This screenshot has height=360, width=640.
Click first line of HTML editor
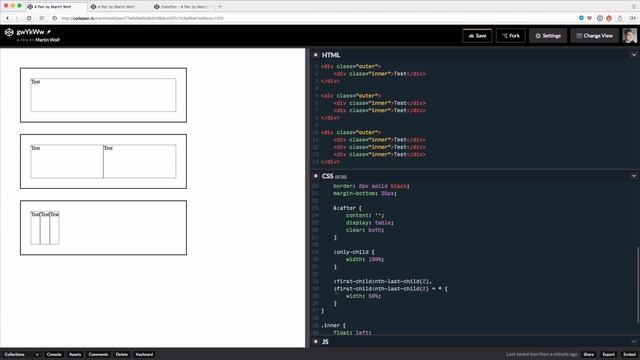pyautogui.click(x=351, y=66)
